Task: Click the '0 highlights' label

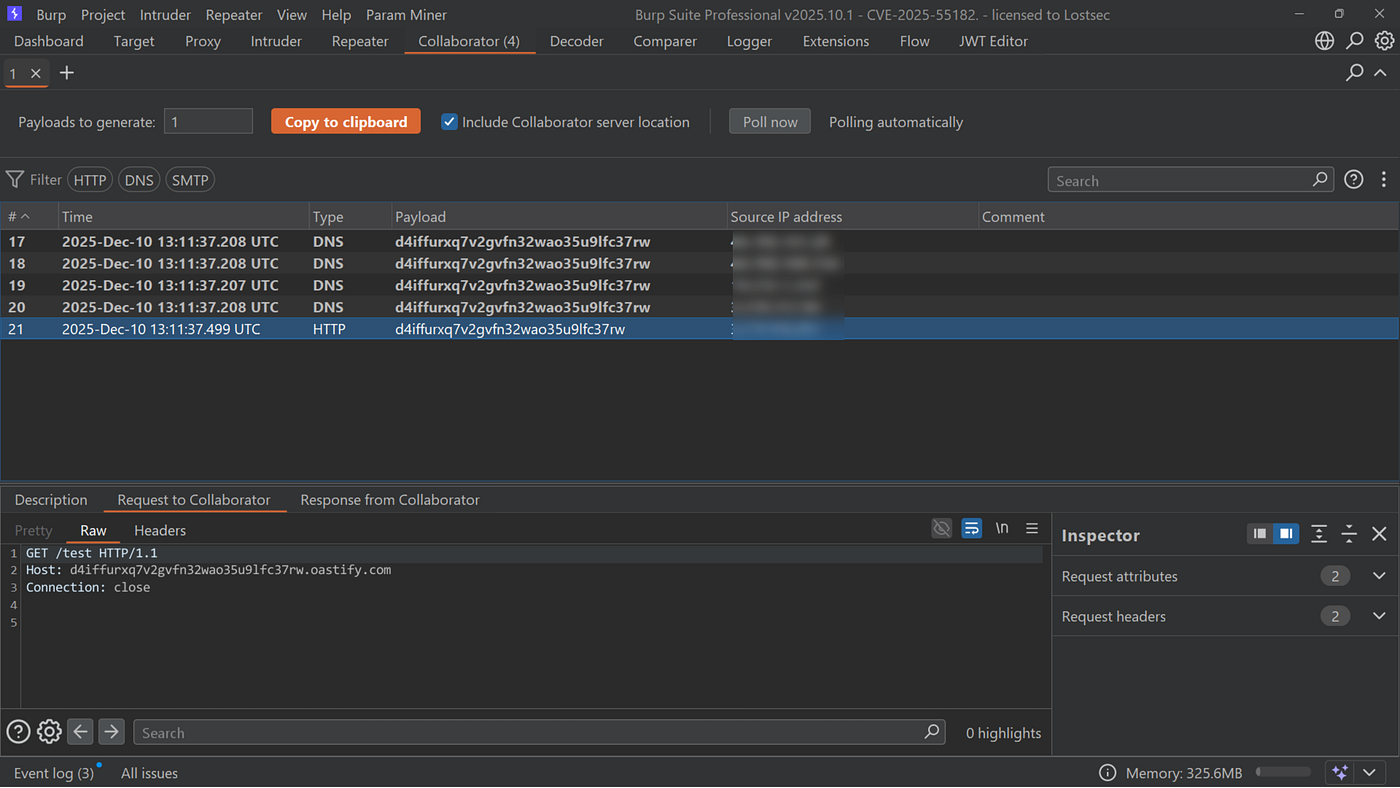Action: (1003, 733)
